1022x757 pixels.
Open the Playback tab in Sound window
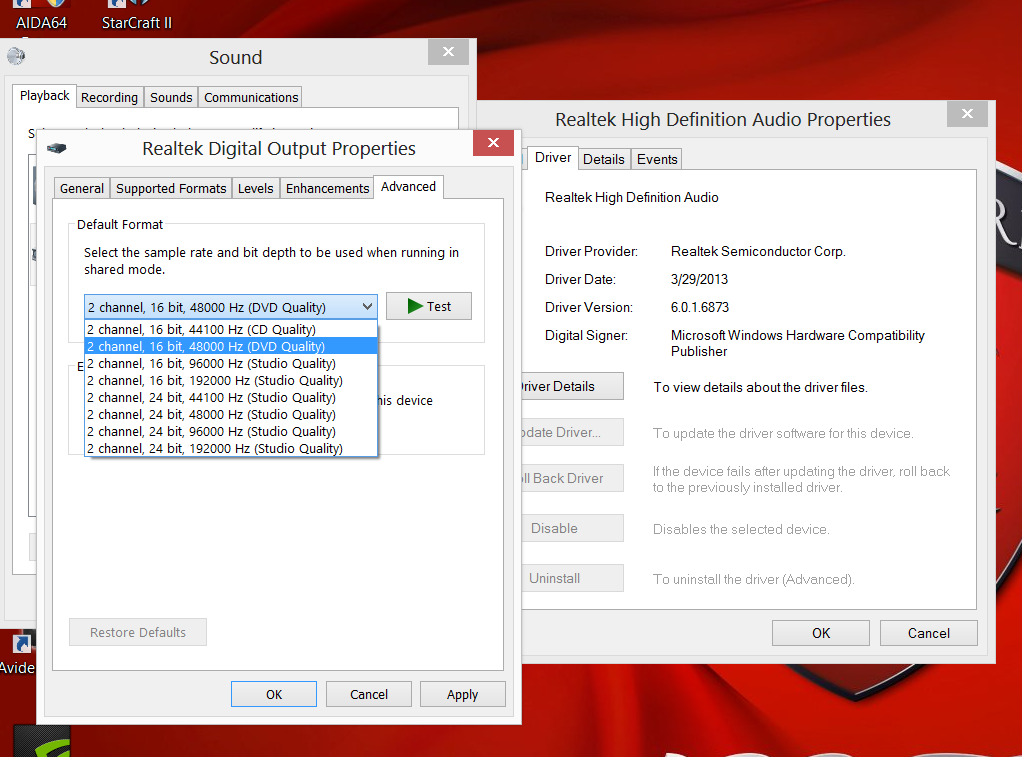[44, 96]
